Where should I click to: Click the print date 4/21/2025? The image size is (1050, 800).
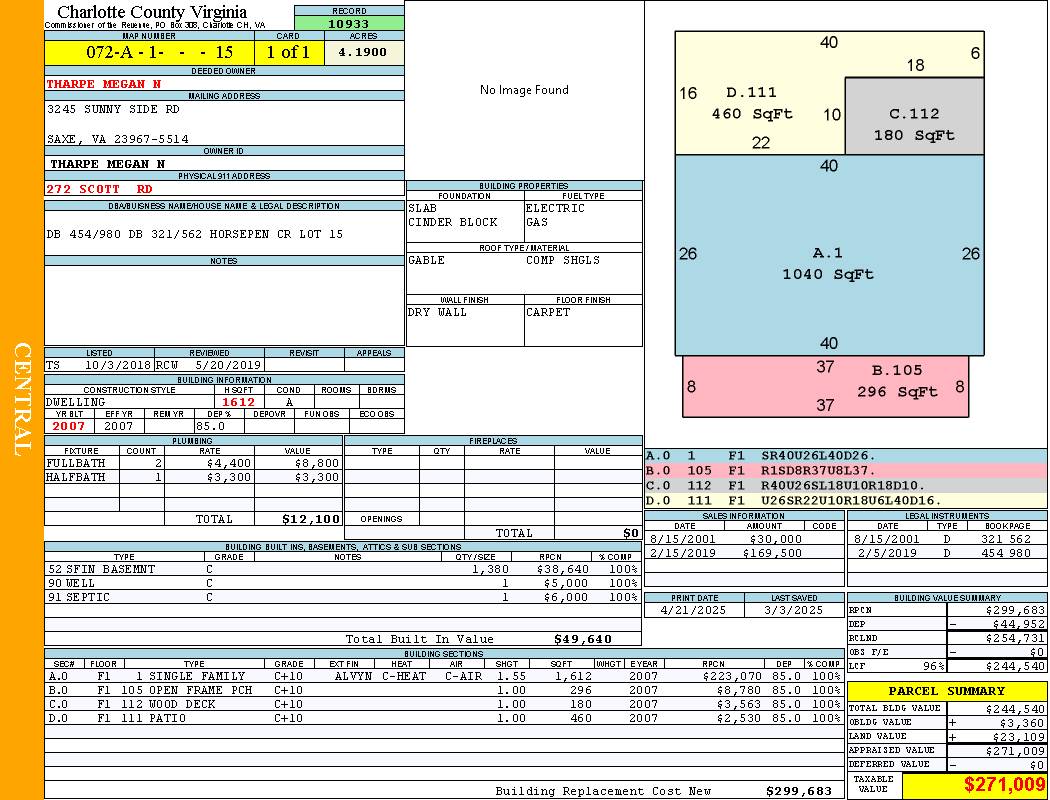[693, 611]
